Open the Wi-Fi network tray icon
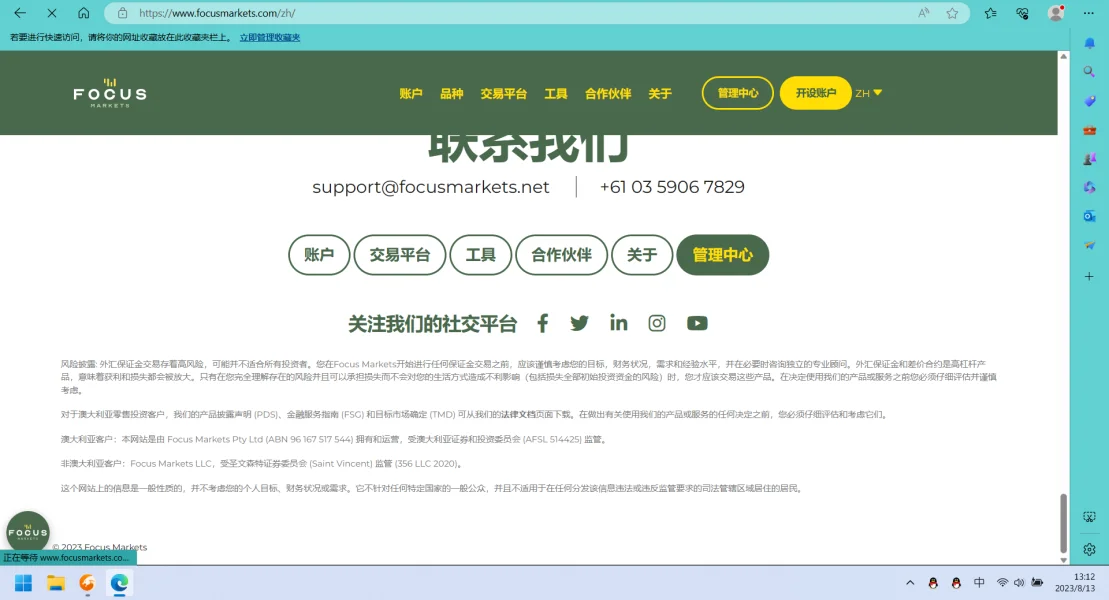Screen dimensions: 1109x600 (1002, 583)
